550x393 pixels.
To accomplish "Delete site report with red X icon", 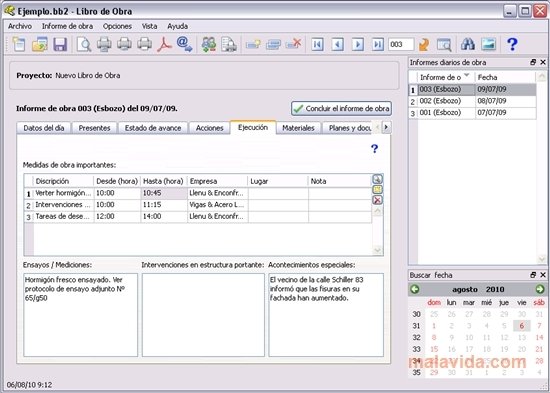I will [x=294, y=44].
